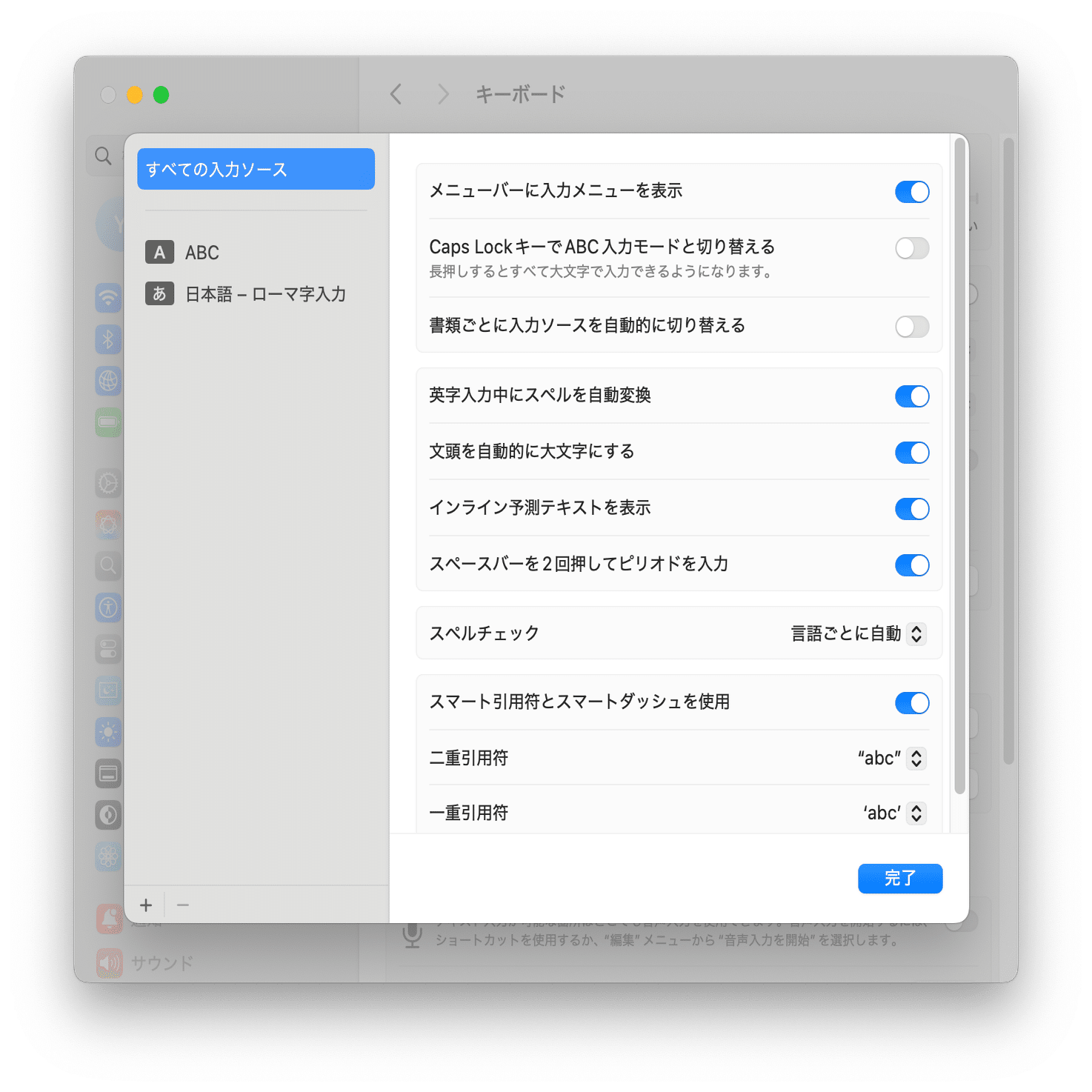Open Accessibility settings icon
Screen dimensions: 1092x1092
tap(108, 607)
